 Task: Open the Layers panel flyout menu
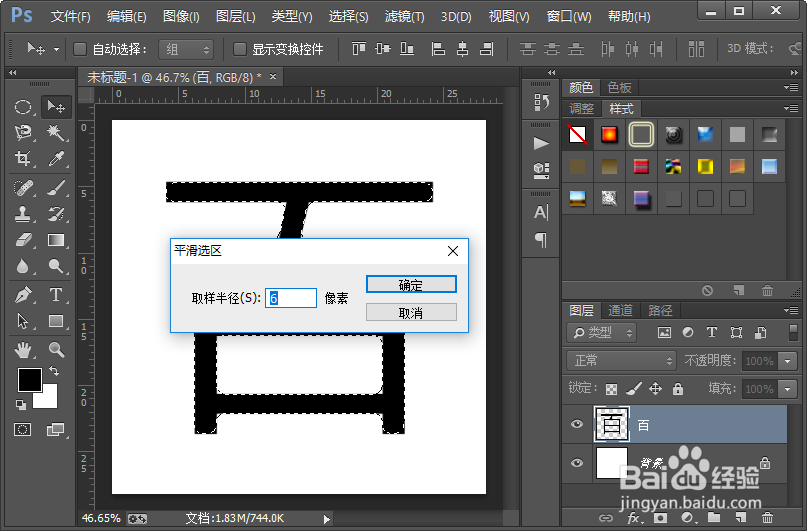pyautogui.click(x=791, y=310)
